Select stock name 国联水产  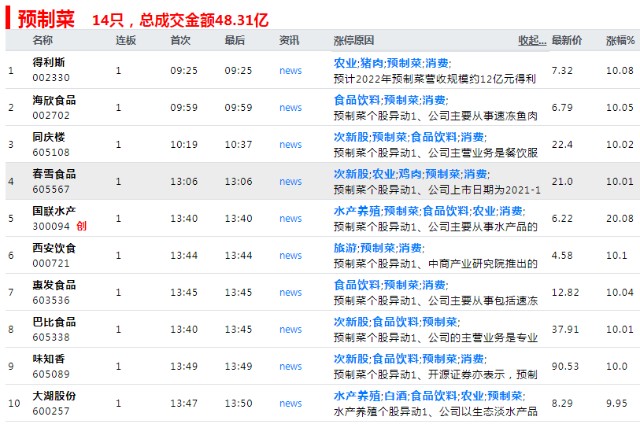[54, 211]
